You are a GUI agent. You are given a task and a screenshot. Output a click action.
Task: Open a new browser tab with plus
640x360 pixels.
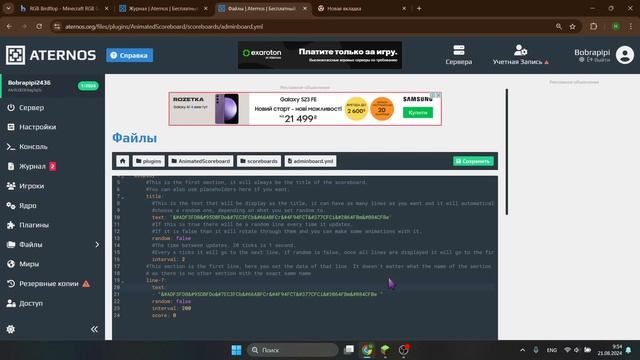[419, 9]
